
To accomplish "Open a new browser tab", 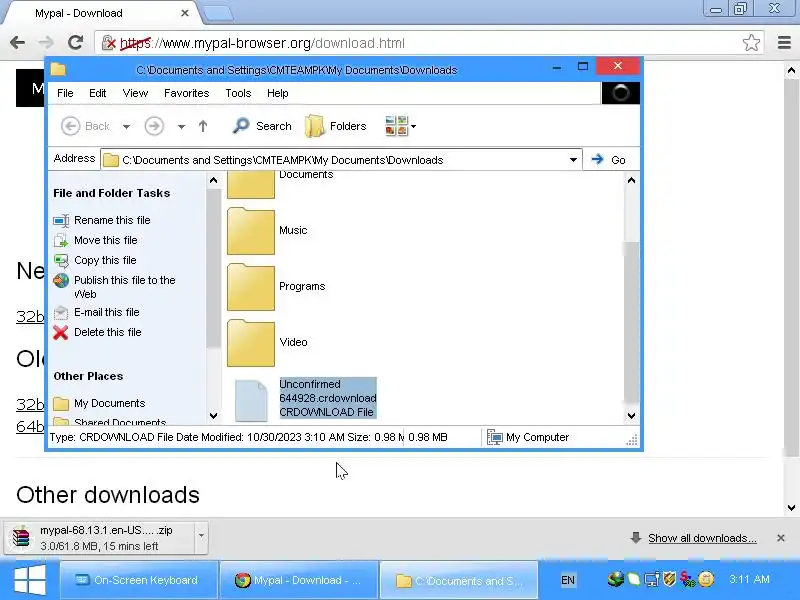I will point(218,13).
